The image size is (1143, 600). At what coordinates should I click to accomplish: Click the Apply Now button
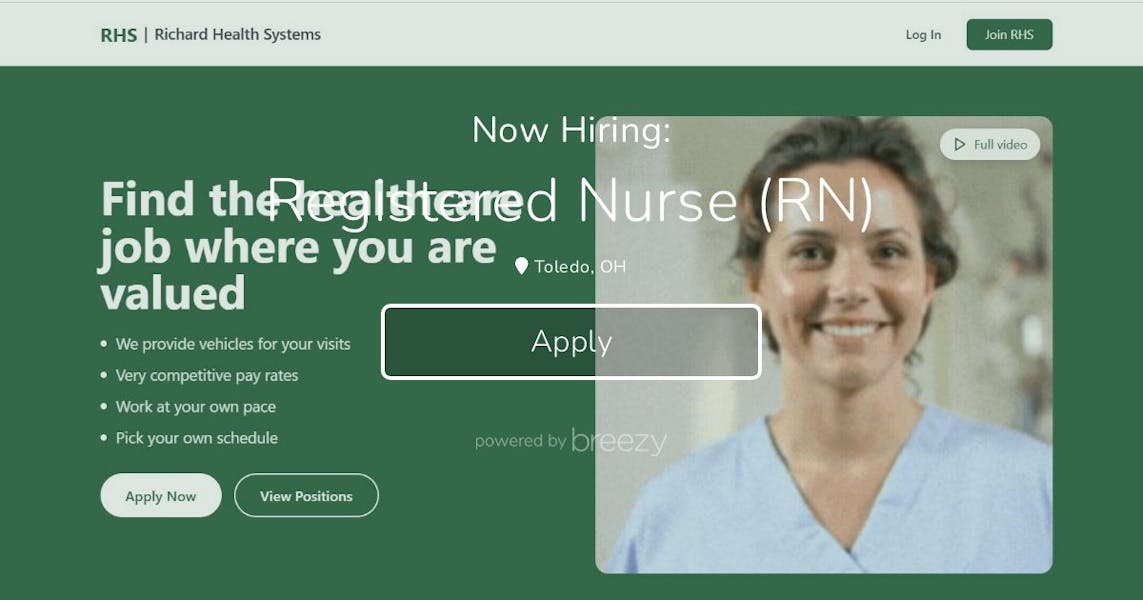point(160,496)
